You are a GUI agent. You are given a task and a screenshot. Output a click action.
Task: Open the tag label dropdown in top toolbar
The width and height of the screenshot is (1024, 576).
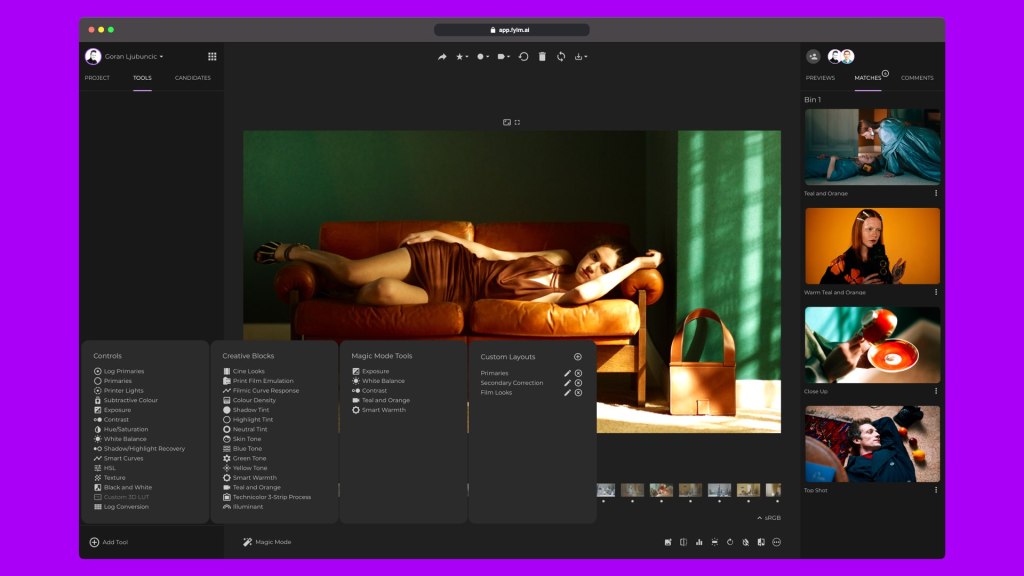[x=504, y=57]
